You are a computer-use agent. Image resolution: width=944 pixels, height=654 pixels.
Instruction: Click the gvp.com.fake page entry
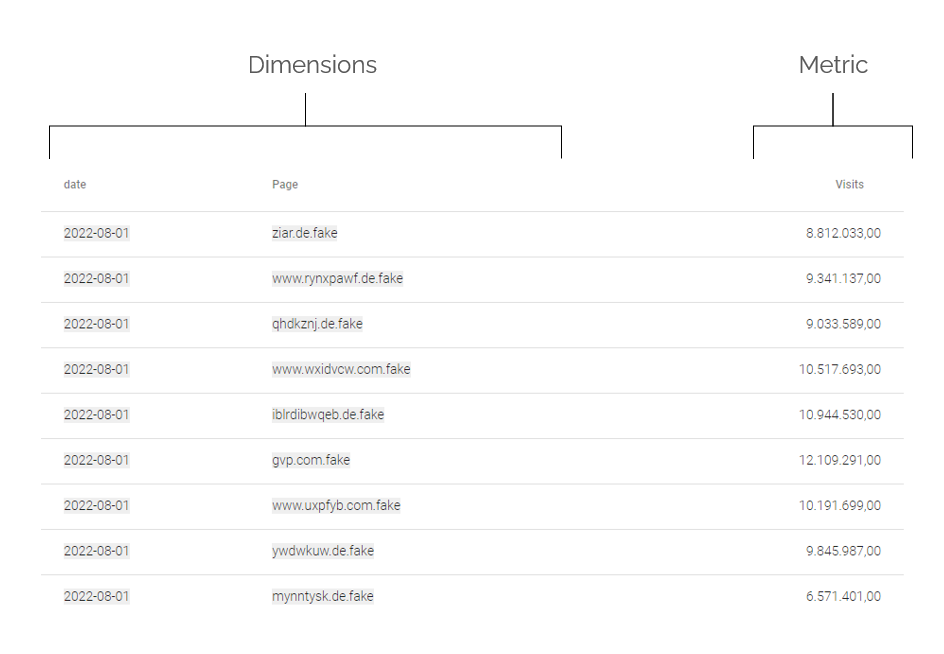(311, 460)
